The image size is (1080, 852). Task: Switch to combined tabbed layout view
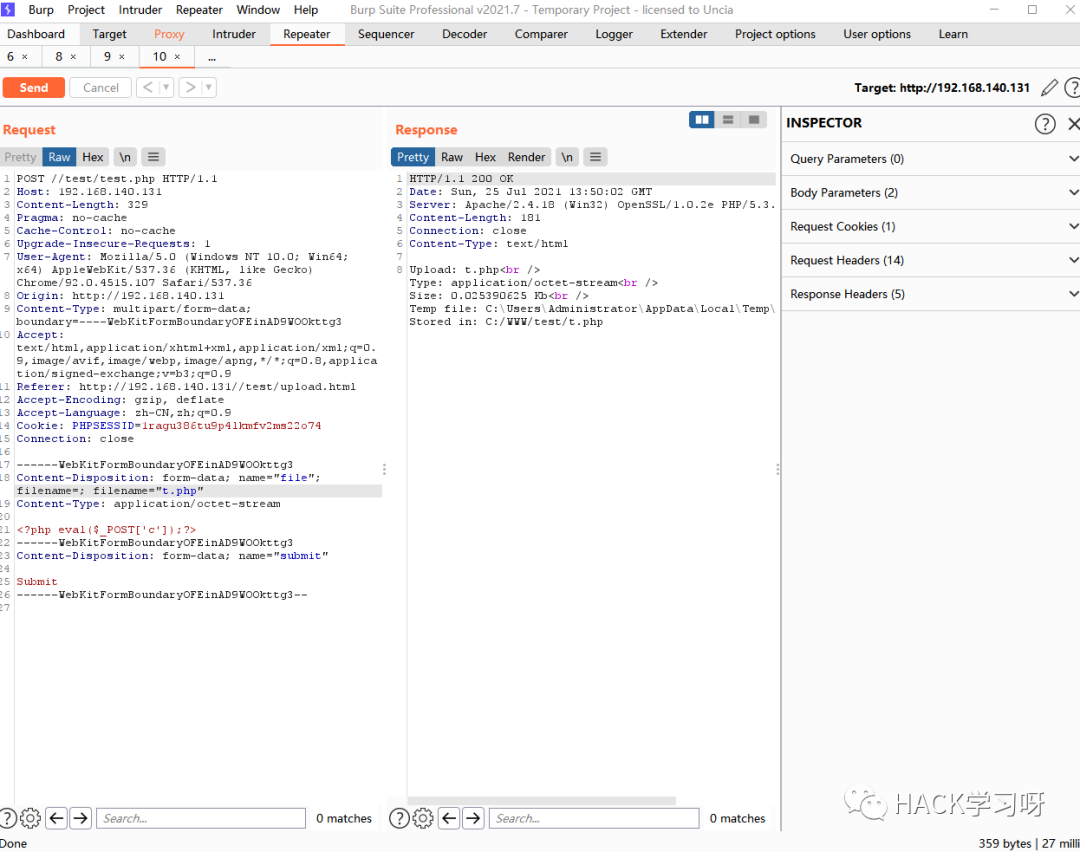pyautogui.click(x=754, y=120)
